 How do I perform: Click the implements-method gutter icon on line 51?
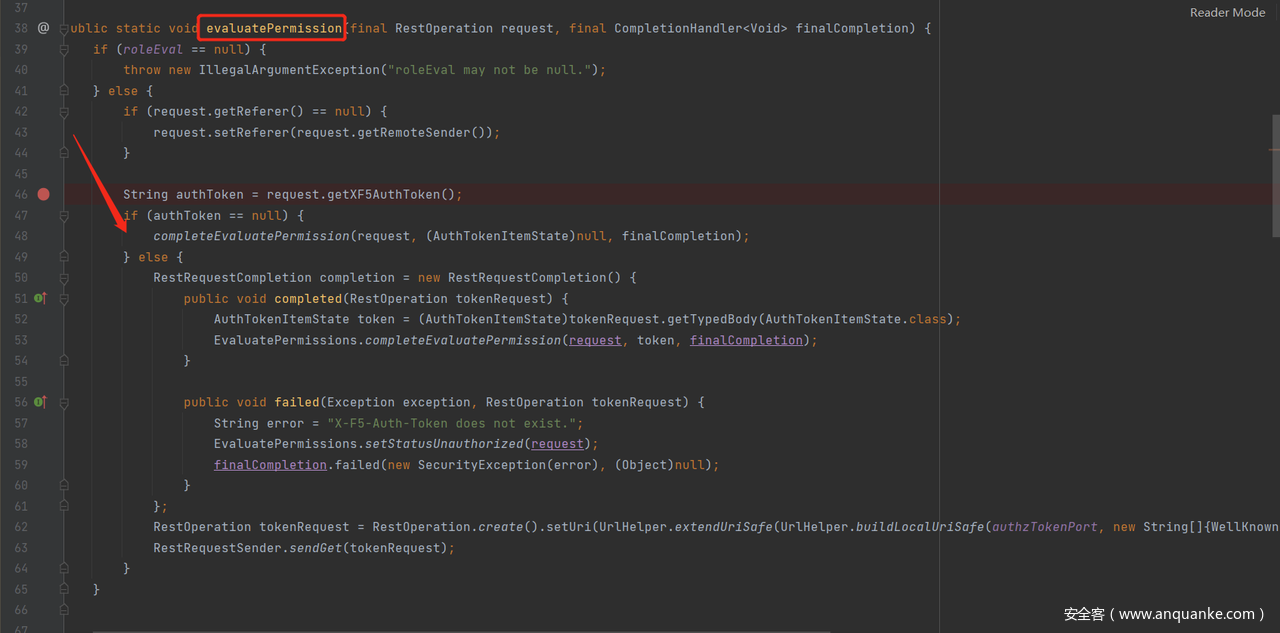[41, 298]
